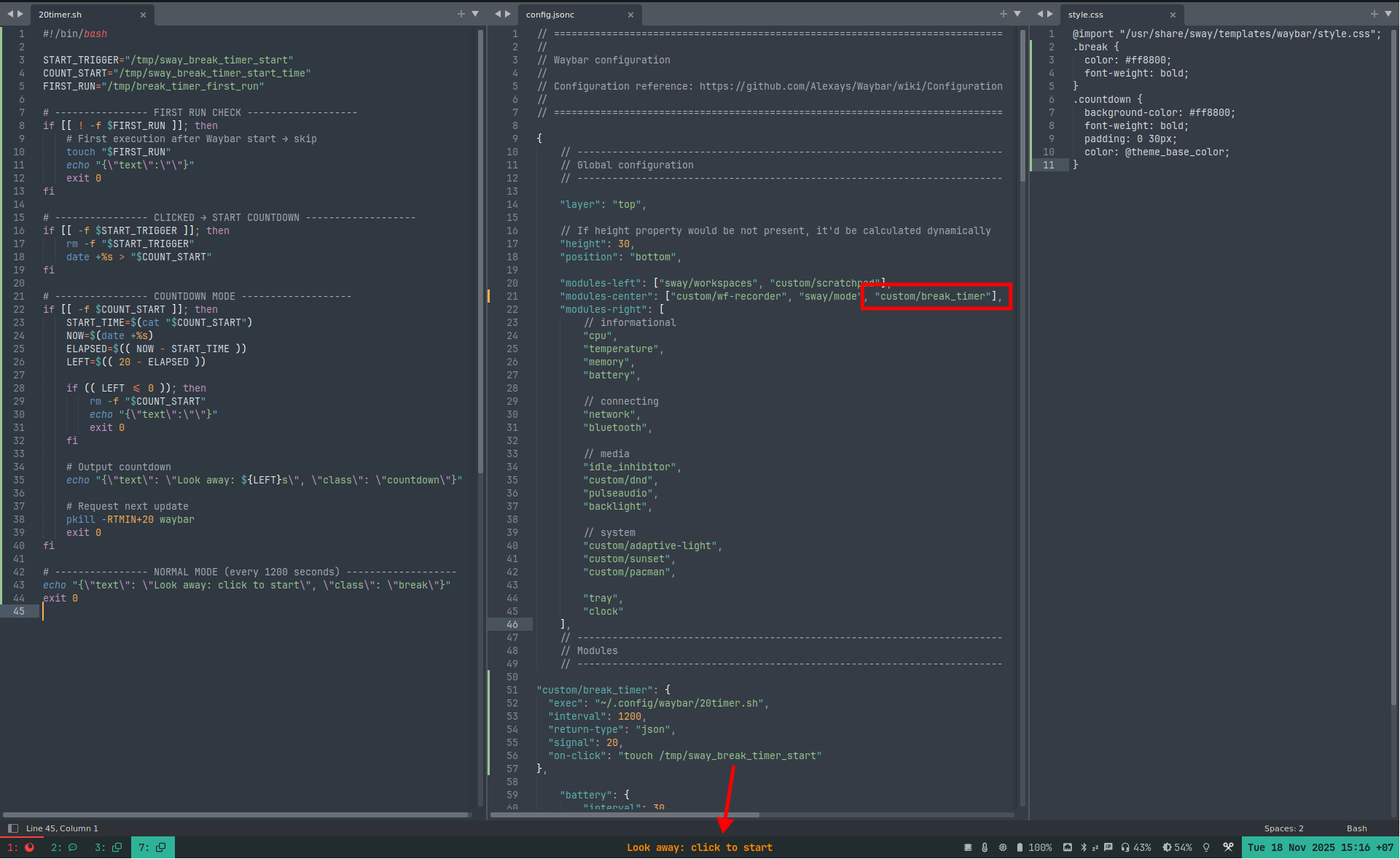1400x859 pixels.
Task: Click 'Look away: click to start' timer
Action: (699, 847)
